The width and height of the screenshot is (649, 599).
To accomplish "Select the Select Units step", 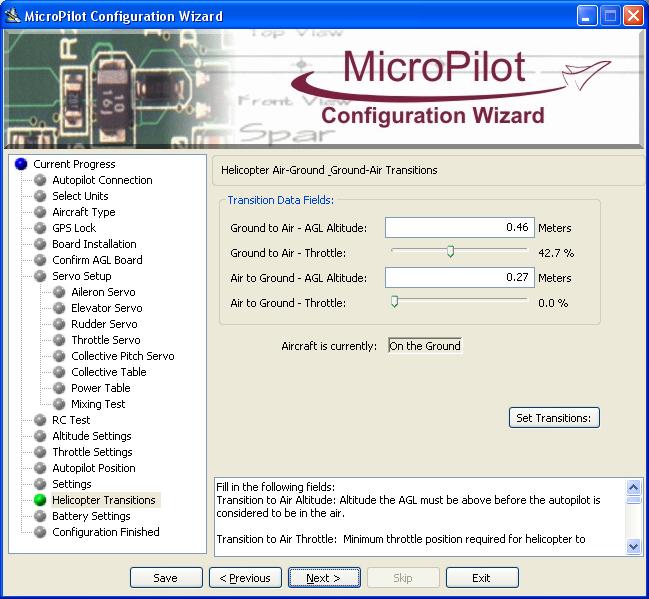I will coord(80,196).
